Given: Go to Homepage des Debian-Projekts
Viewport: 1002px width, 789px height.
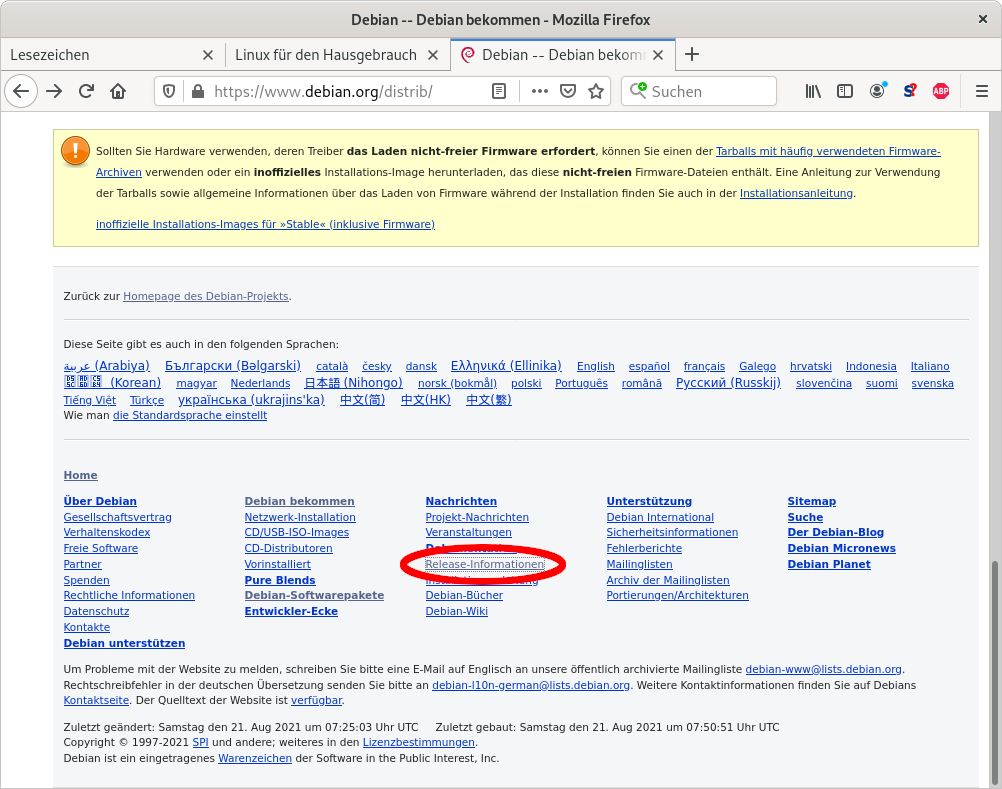Looking at the screenshot, I should click(206, 296).
